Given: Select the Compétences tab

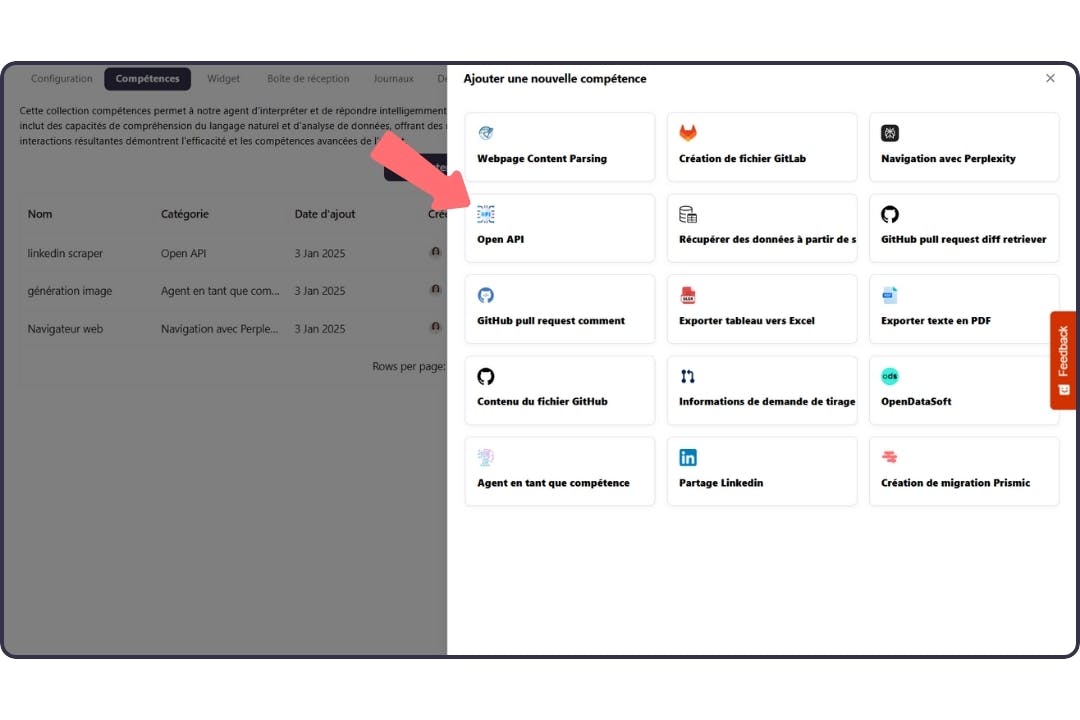Looking at the screenshot, I should (x=147, y=79).
